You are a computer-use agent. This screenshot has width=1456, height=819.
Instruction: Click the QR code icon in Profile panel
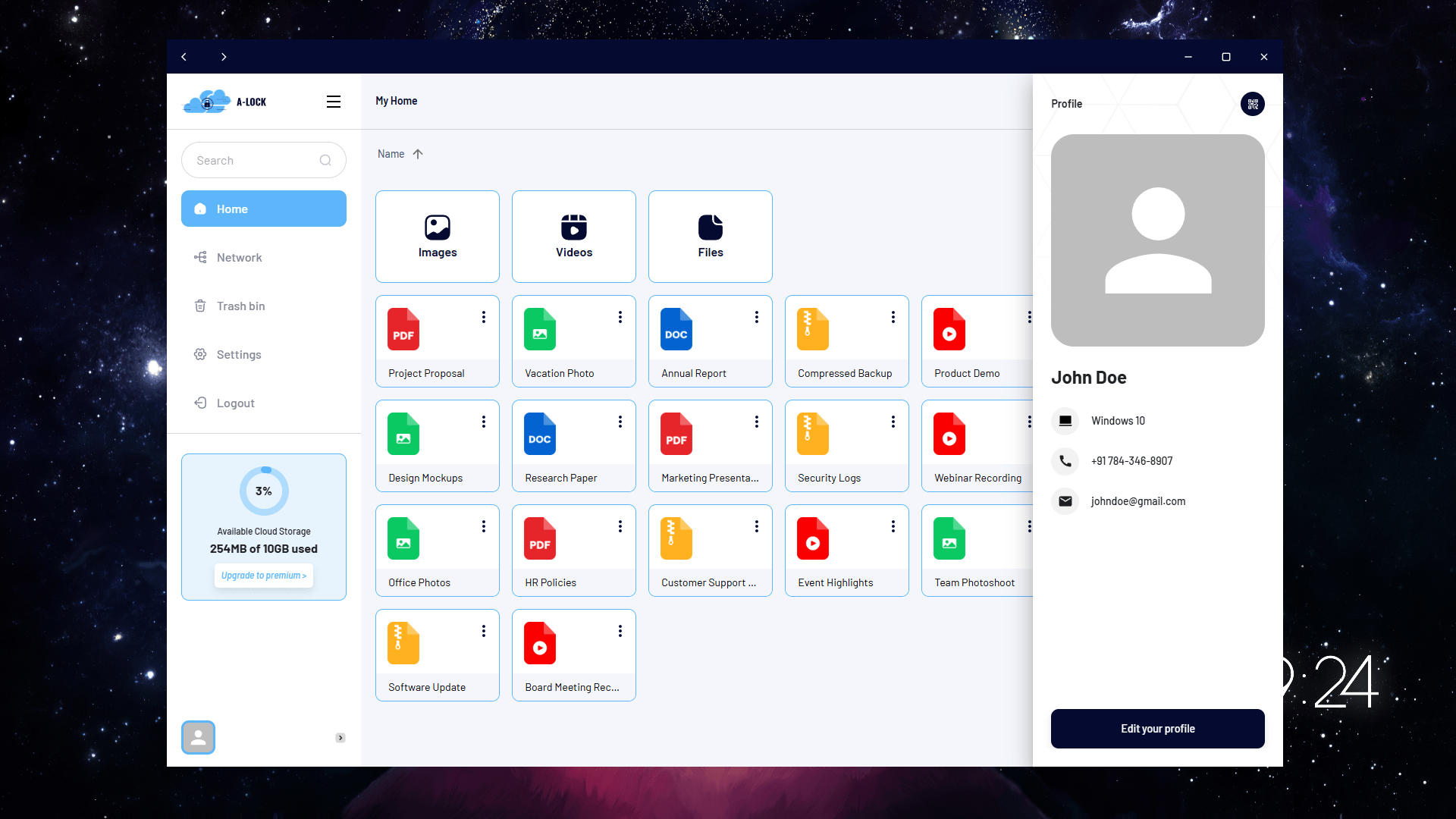click(x=1252, y=104)
